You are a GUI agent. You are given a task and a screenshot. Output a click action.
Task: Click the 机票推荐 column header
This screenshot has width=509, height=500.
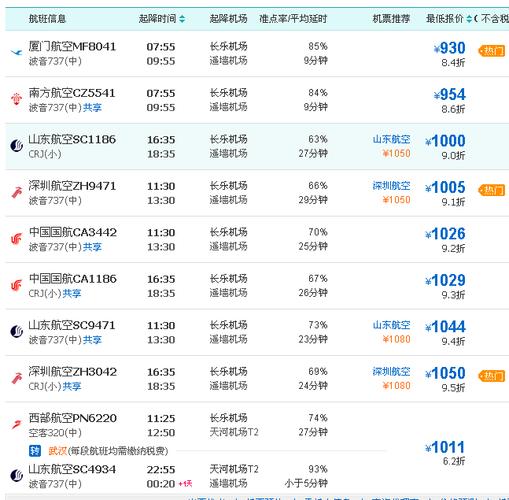point(391,19)
